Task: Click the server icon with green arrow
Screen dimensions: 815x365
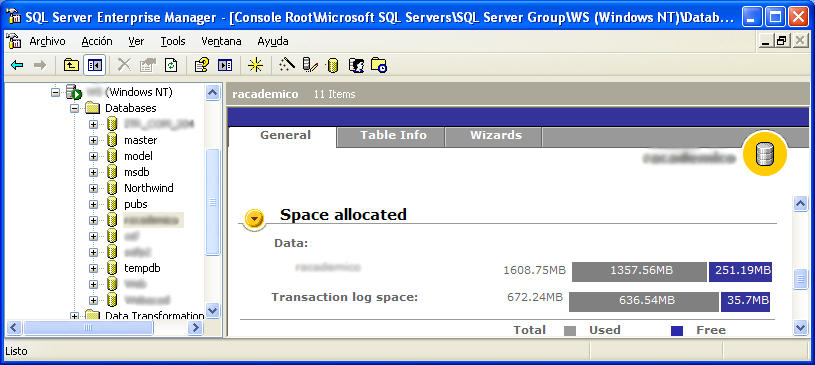Action: pos(74,93)
